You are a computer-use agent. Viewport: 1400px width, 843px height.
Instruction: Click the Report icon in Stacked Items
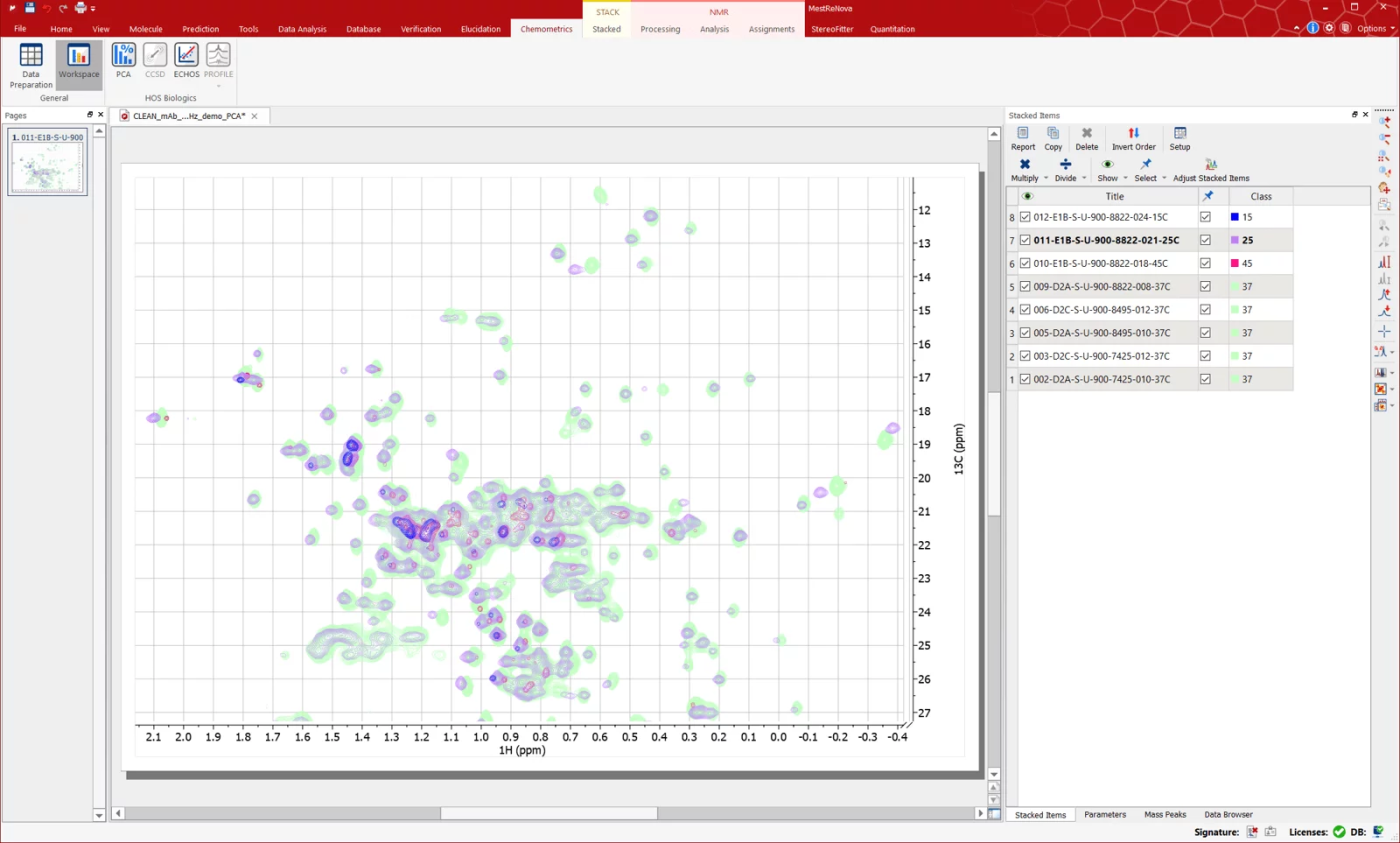point(1023,138)
